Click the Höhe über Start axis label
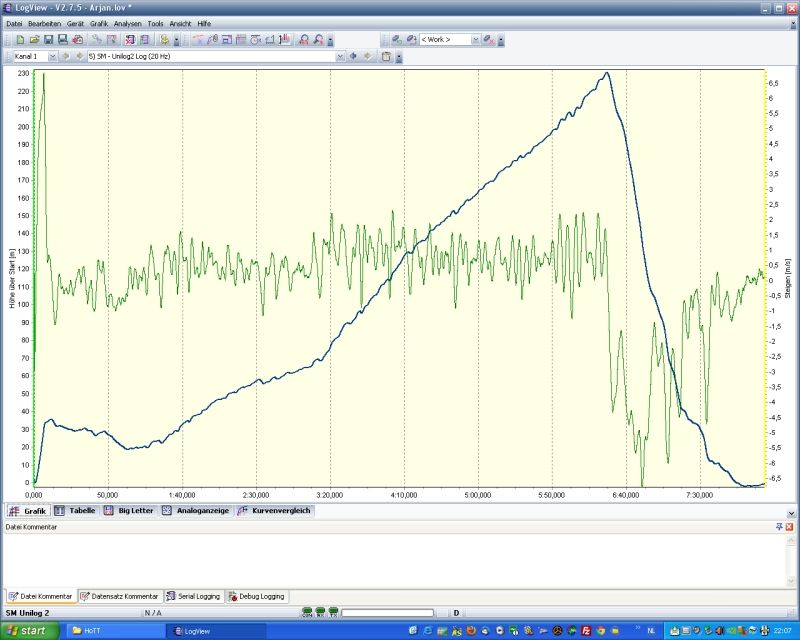This screenshot has height=640, width=800. point(11,278)
